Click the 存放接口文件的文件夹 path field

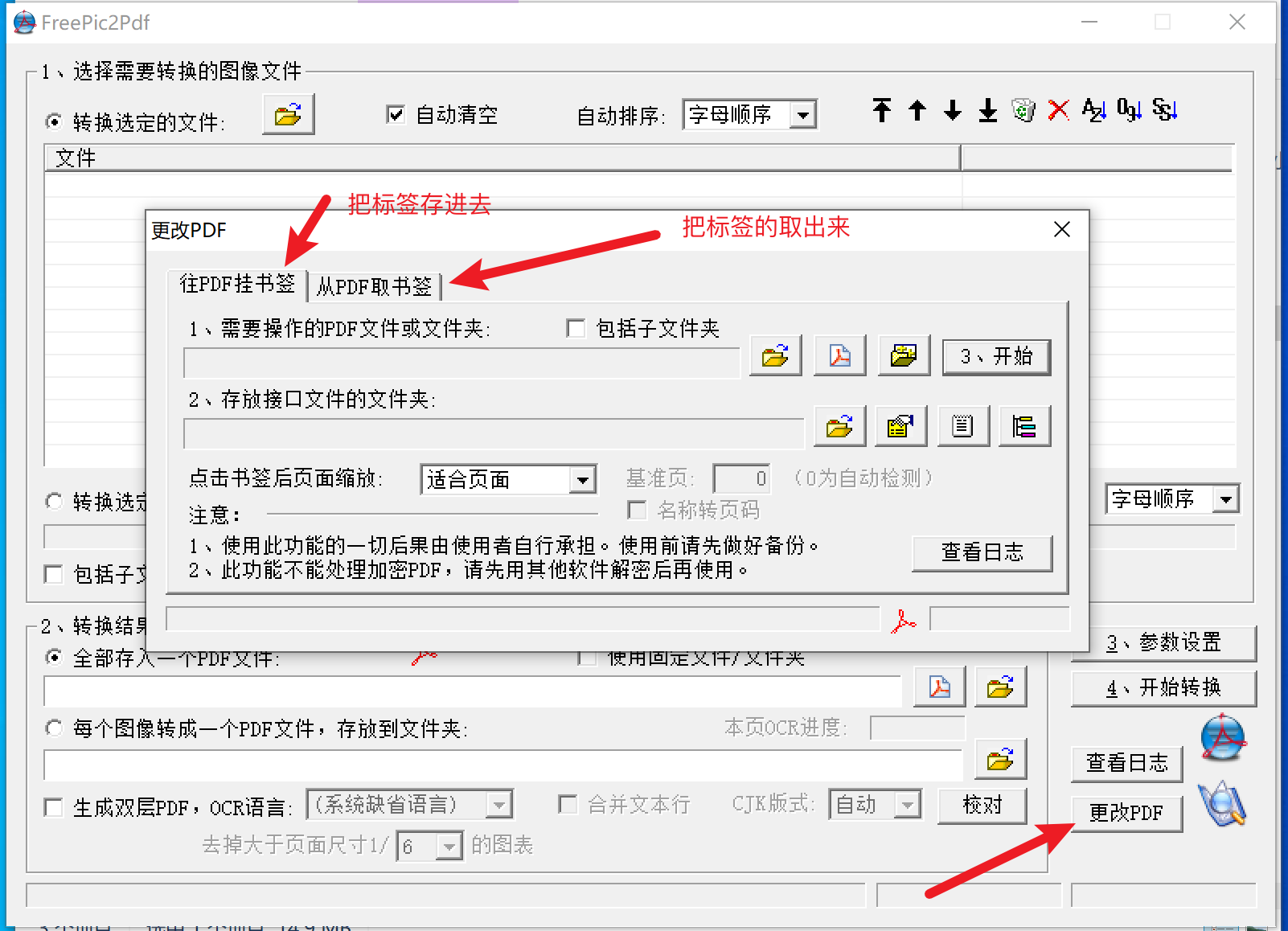point(494,433)
